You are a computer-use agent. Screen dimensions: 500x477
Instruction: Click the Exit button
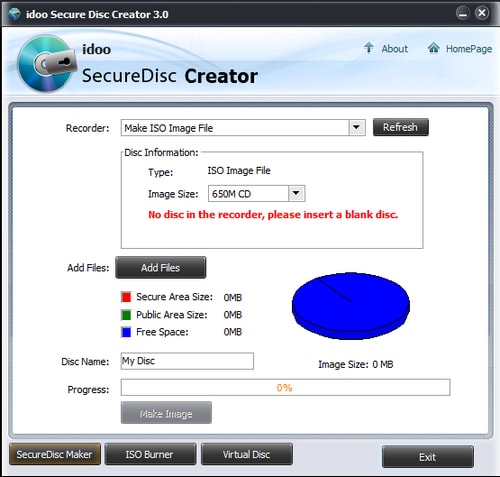(x=428, y=457)
